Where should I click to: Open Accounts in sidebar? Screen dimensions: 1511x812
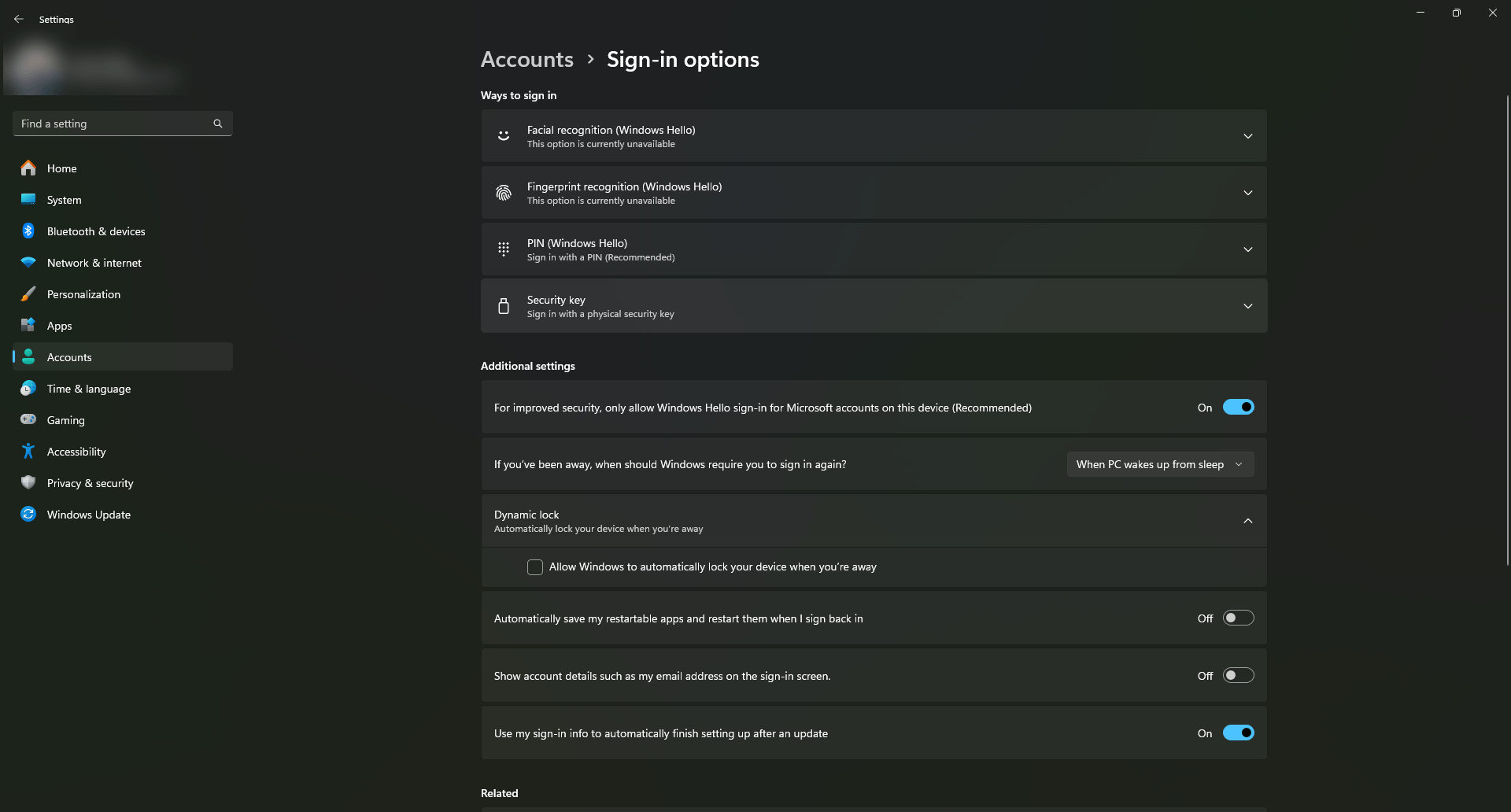[x=123, y=356]
